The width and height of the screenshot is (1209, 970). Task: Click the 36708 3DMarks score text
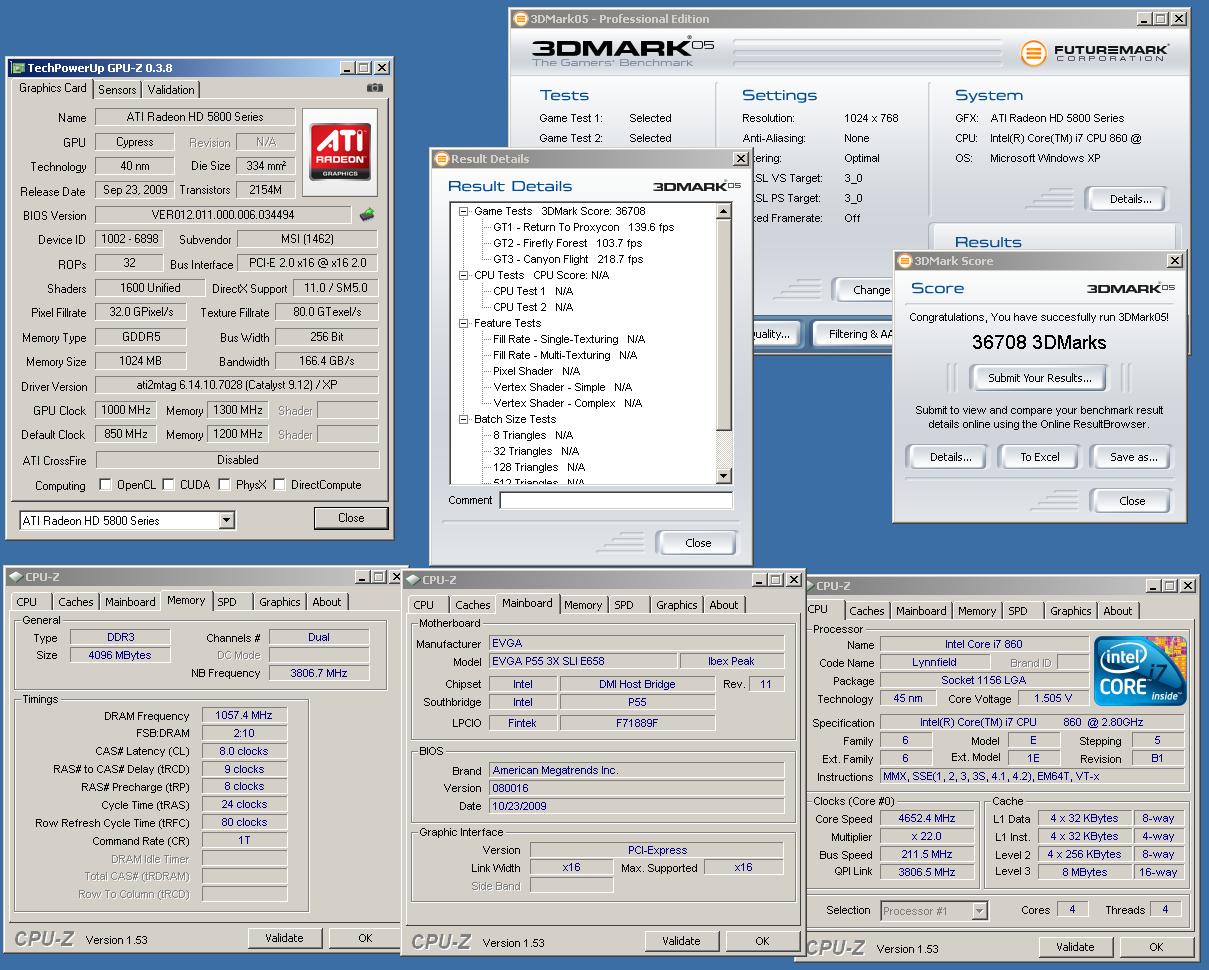(x=1039, y=342)
